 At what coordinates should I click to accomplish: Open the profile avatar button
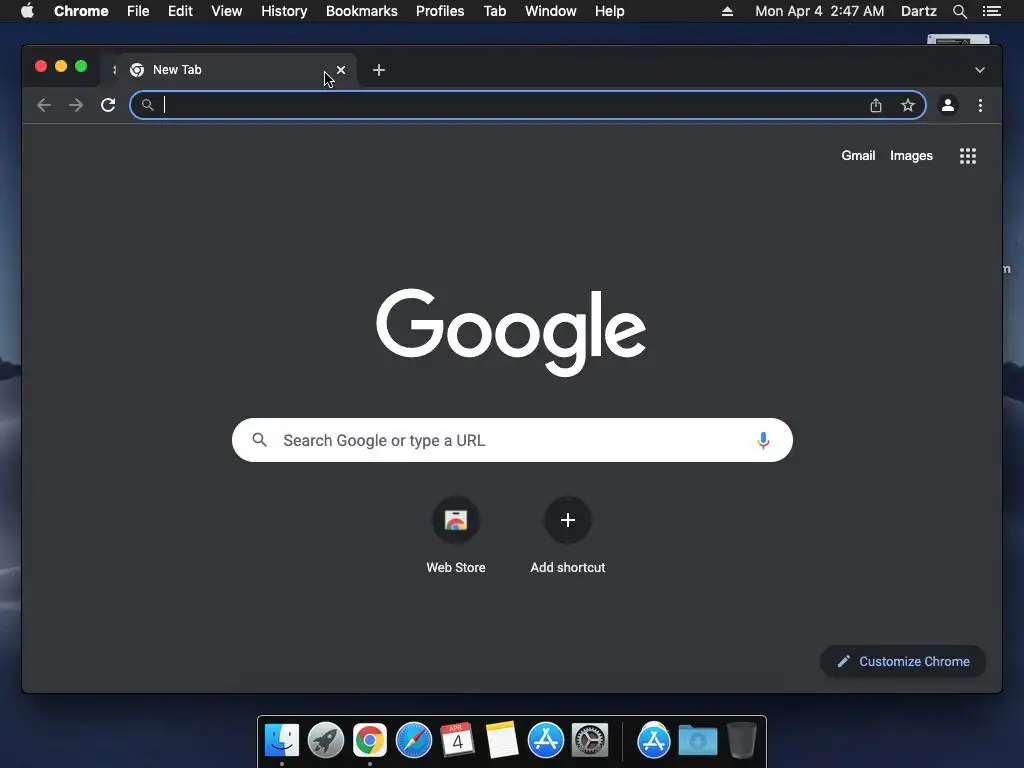pyautogui.click(x=948, y=105)
